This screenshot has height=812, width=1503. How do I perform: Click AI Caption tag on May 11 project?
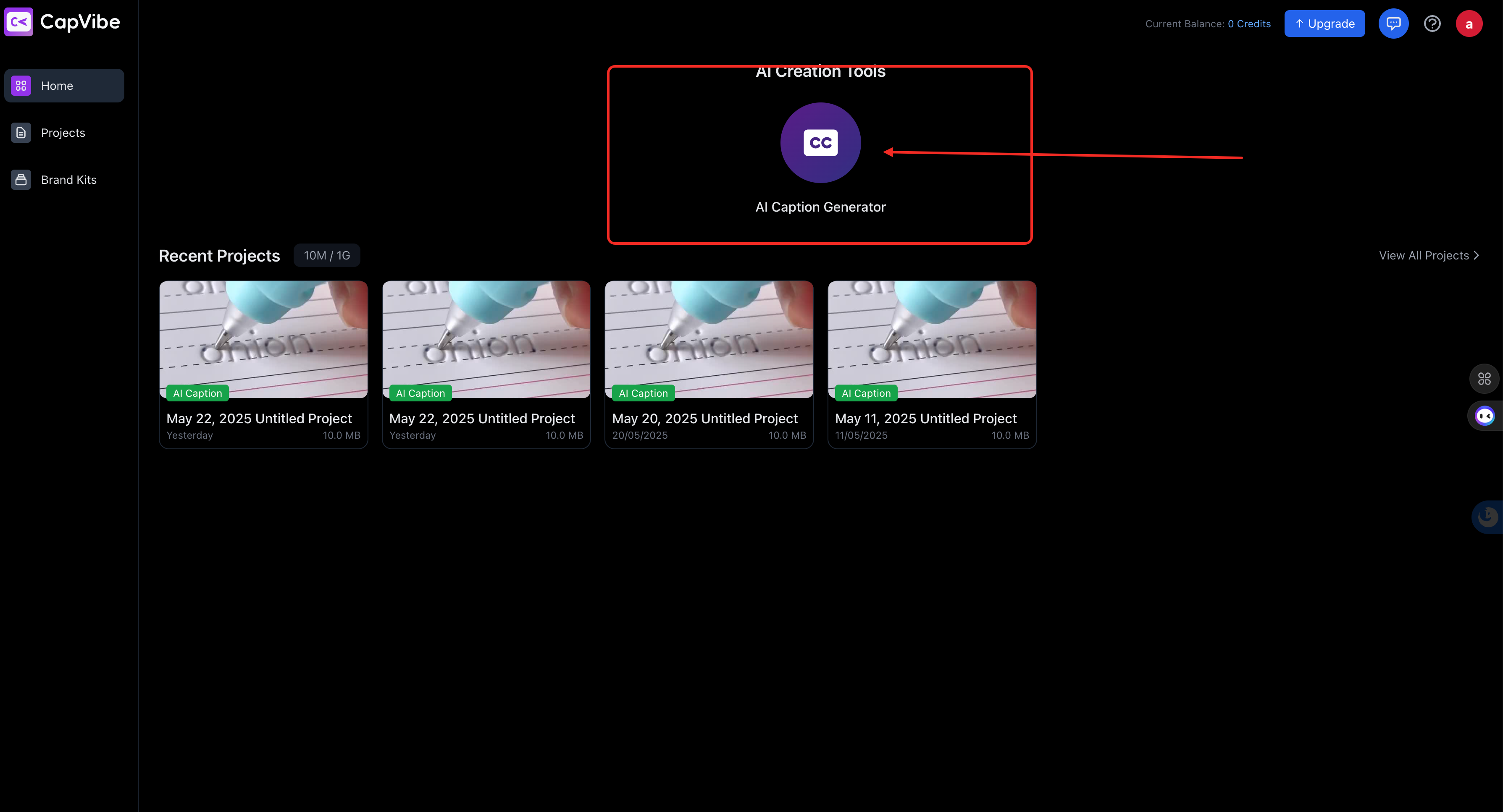(x=866, y=393)
